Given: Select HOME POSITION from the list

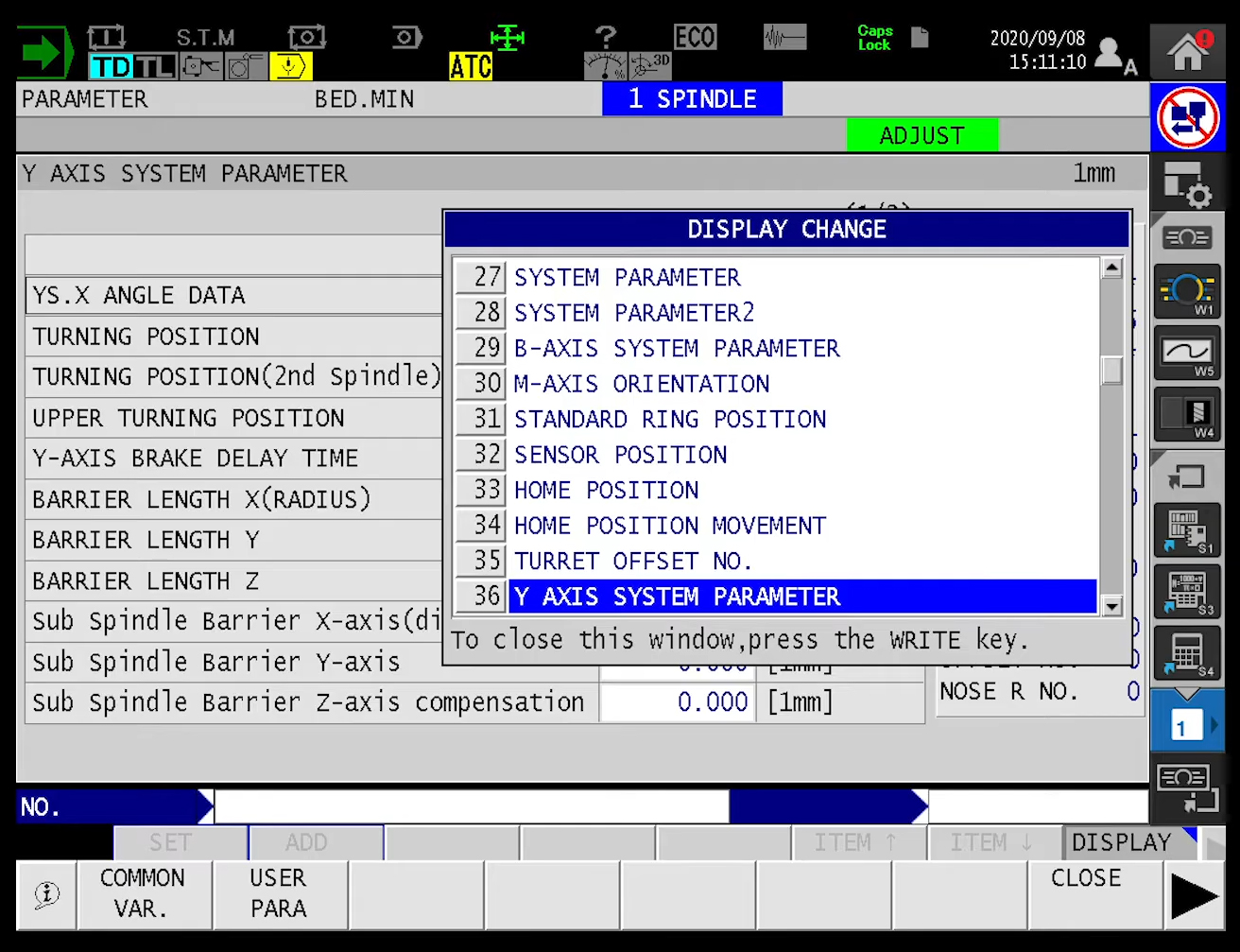Looking at the screenshot, I should [606, 491].
